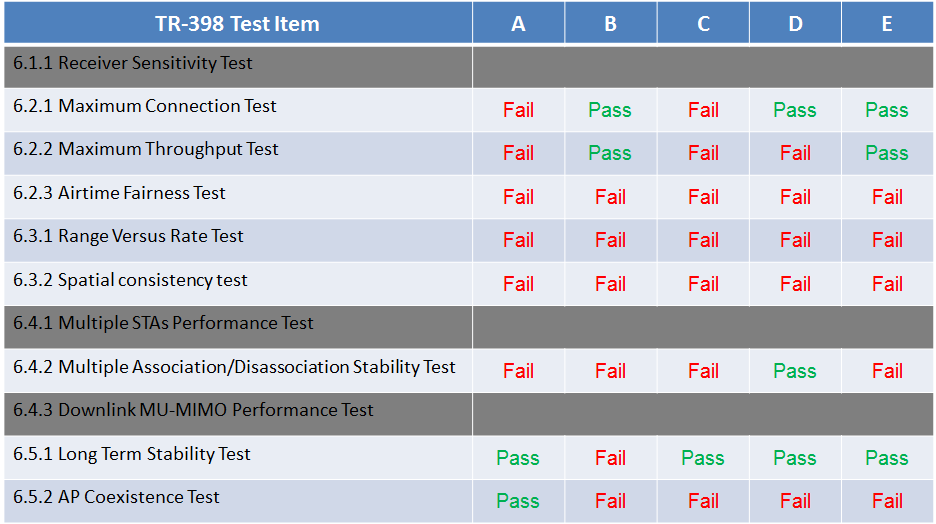Click the TR-398 Test Item header cell
The height and width of the screenshot is (524, 936).
click(238, 23)
